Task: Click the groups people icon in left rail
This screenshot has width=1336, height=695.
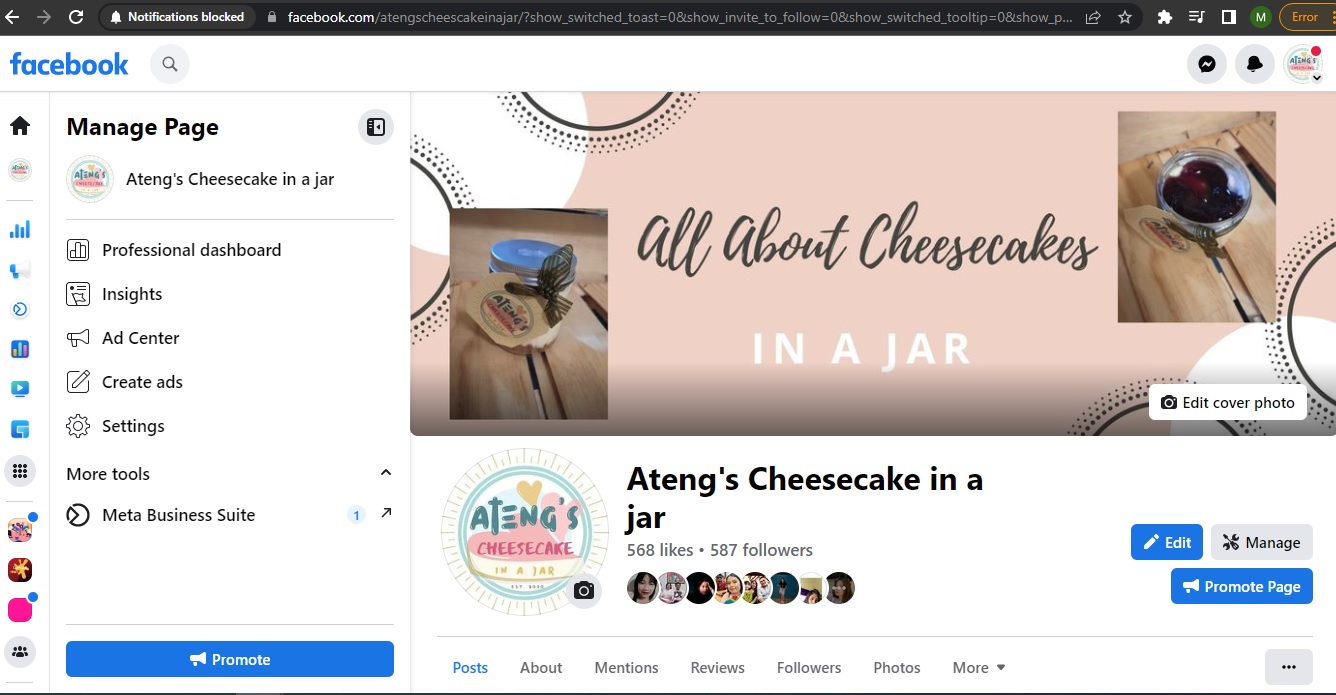Action: tap(20, 652)
